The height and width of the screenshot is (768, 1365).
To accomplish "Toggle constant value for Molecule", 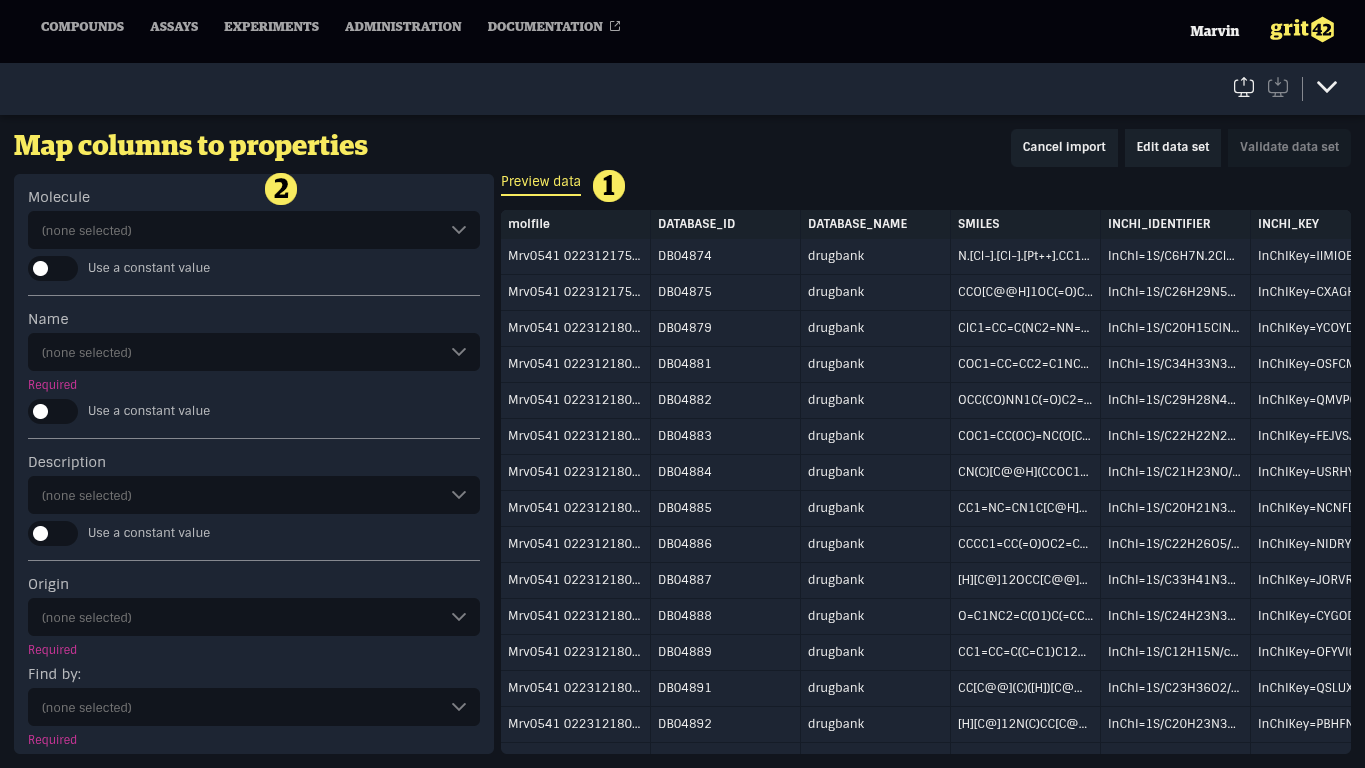I will (53, 268).
